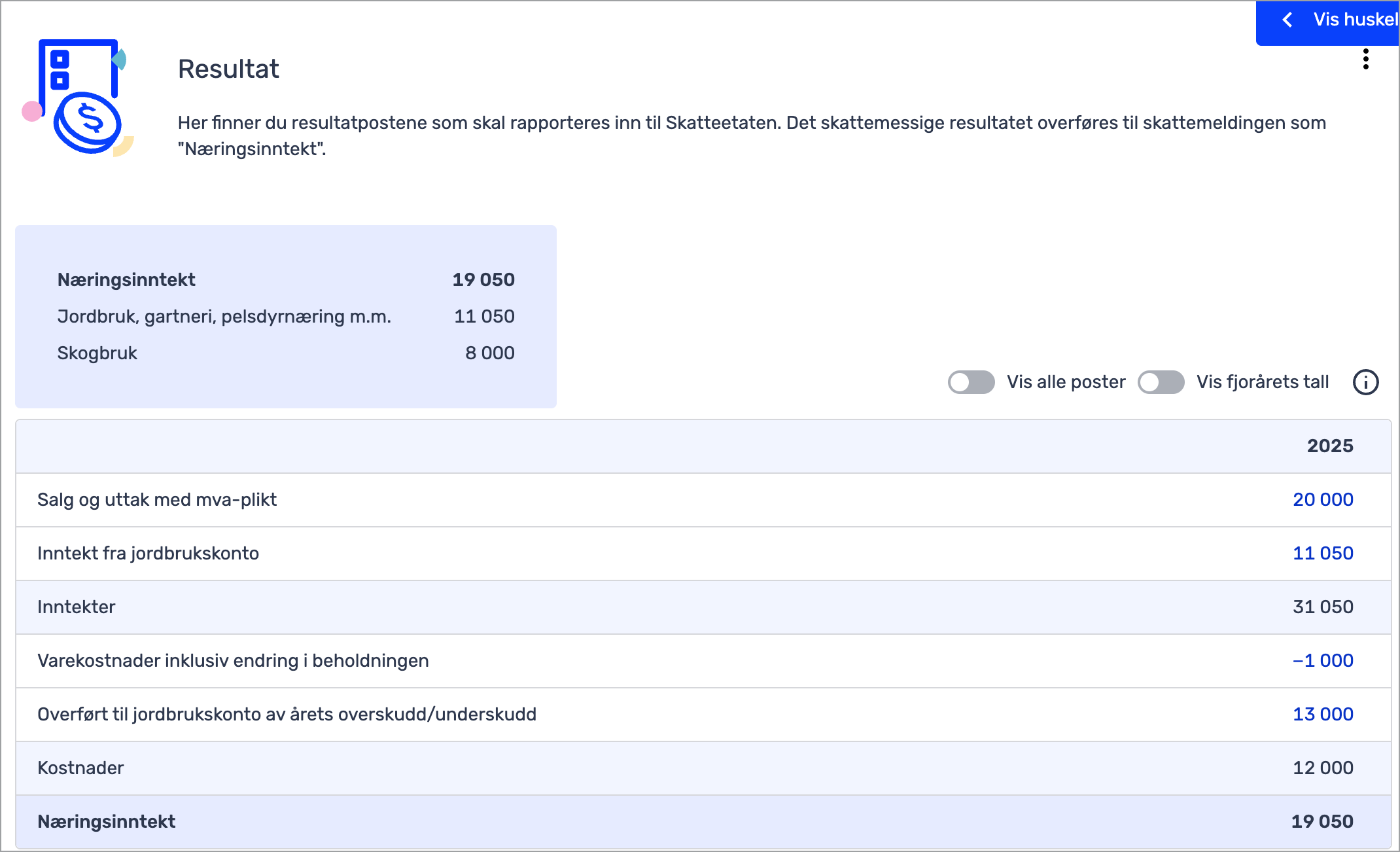Screen dimensions: 1400x852
Task: Click the 2025 column header
Action: point(1329,446)
